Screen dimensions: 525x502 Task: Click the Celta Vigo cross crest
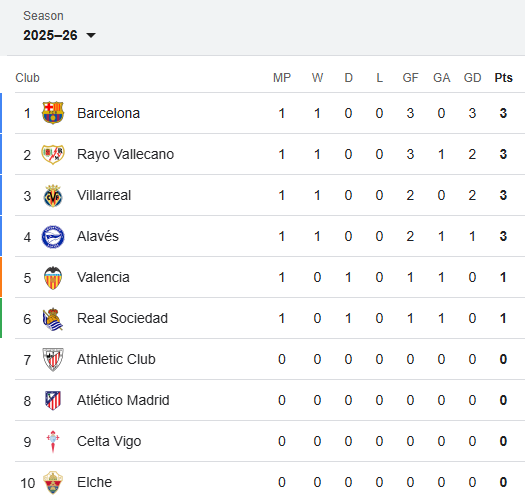(53, 441)
